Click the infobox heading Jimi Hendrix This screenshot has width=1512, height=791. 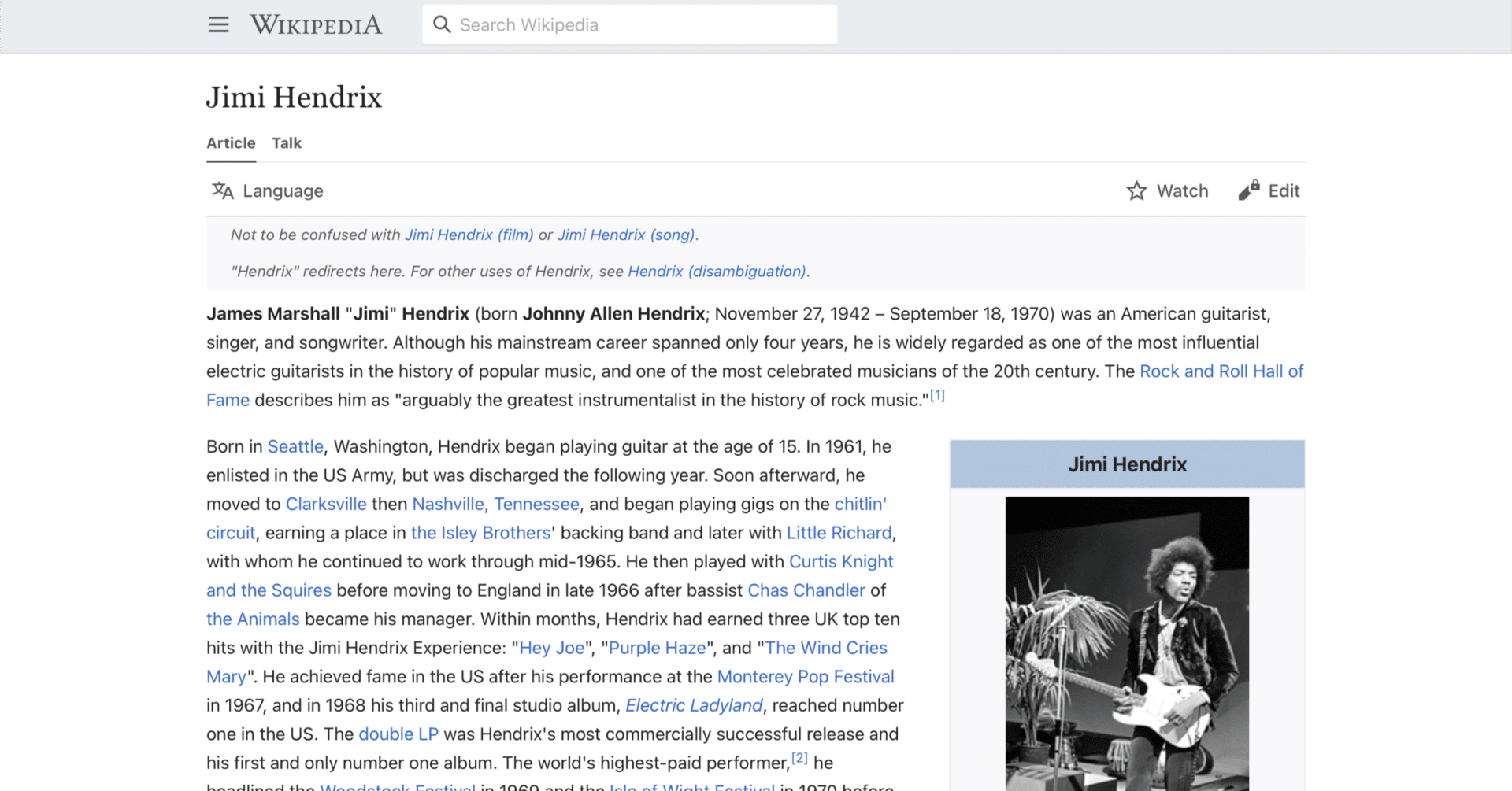pyautogui.click(x=1127, y=464)
